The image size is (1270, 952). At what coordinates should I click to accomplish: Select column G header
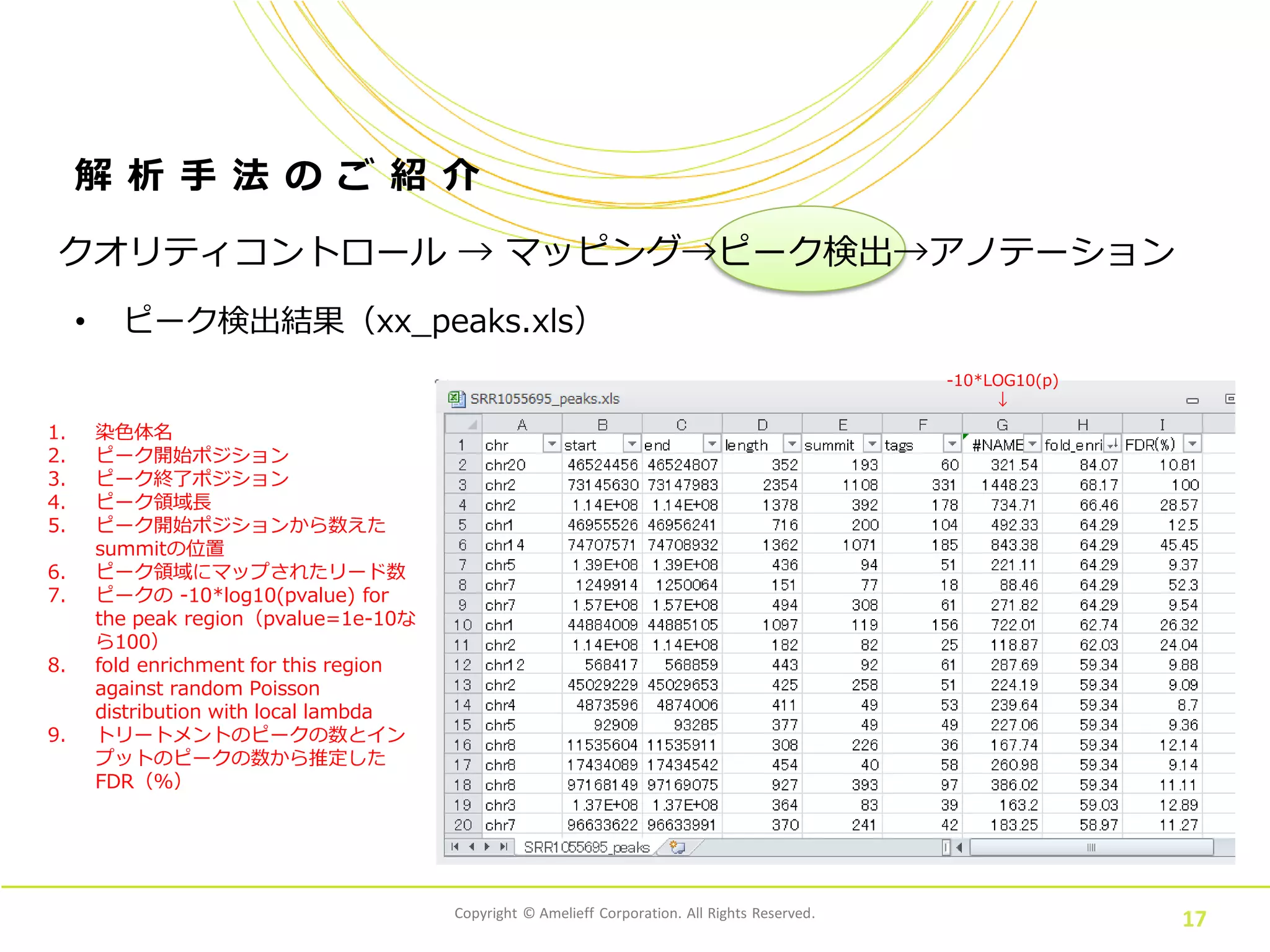(1002, 425)
